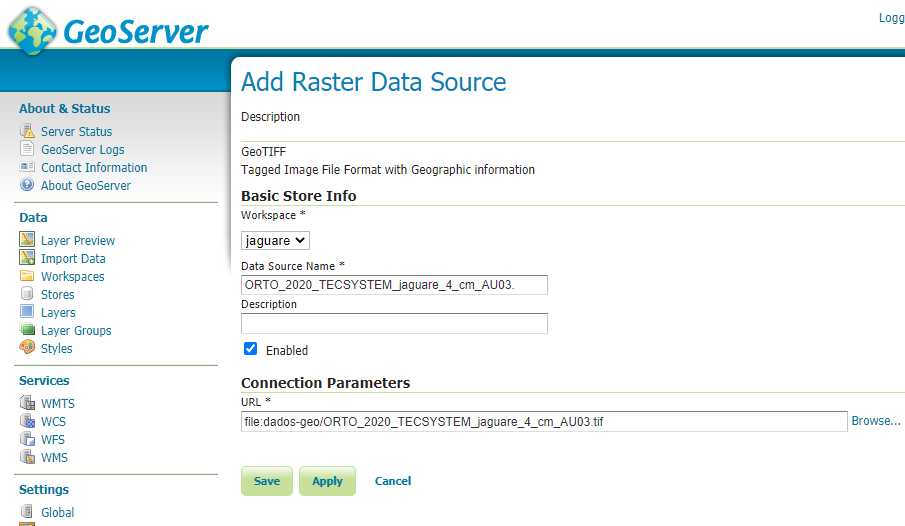Click the GeoServer Logs icon
Image resolution: width=905 pixels, height=526 pixels.
tap(27, 149)
